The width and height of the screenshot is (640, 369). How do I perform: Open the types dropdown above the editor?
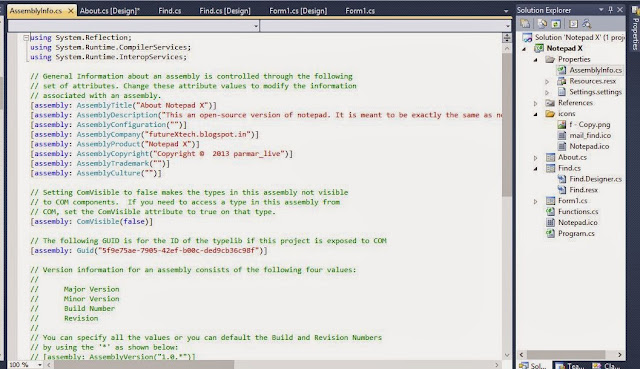point(256,26)
